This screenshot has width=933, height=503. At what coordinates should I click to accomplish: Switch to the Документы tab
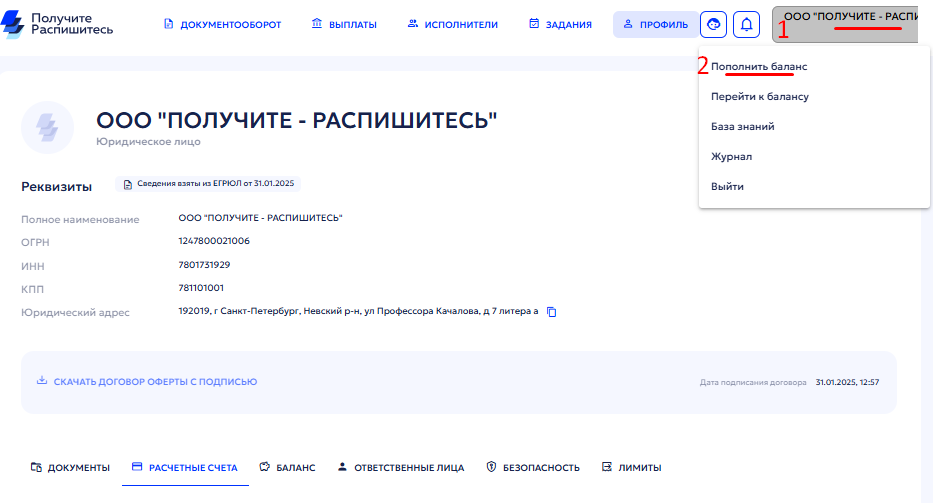point(70,467)
